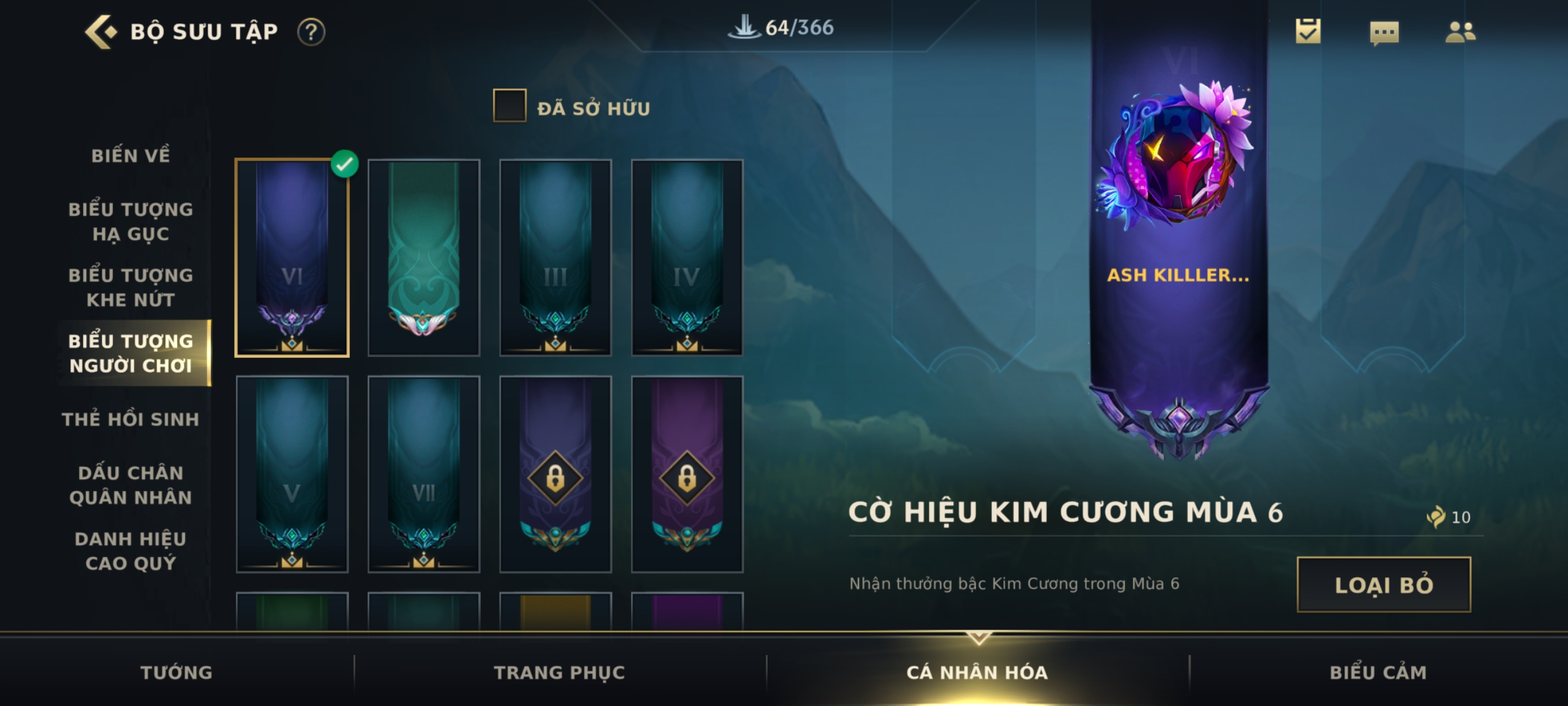Select the banner marked III
This screenshot has width=1568, height=706.
(555, 258)
